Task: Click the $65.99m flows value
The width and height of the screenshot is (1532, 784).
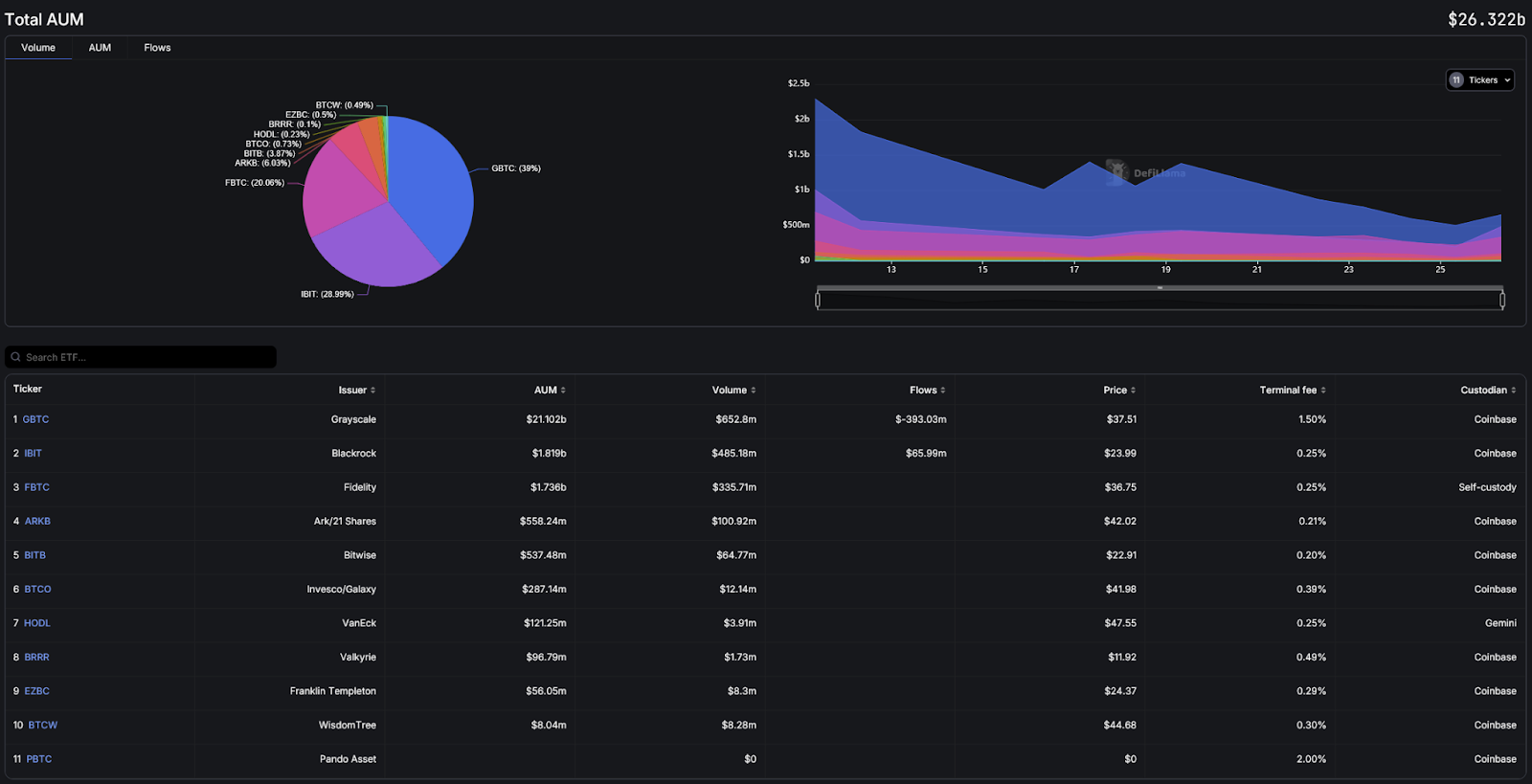Action: click(x=926, y=454)
